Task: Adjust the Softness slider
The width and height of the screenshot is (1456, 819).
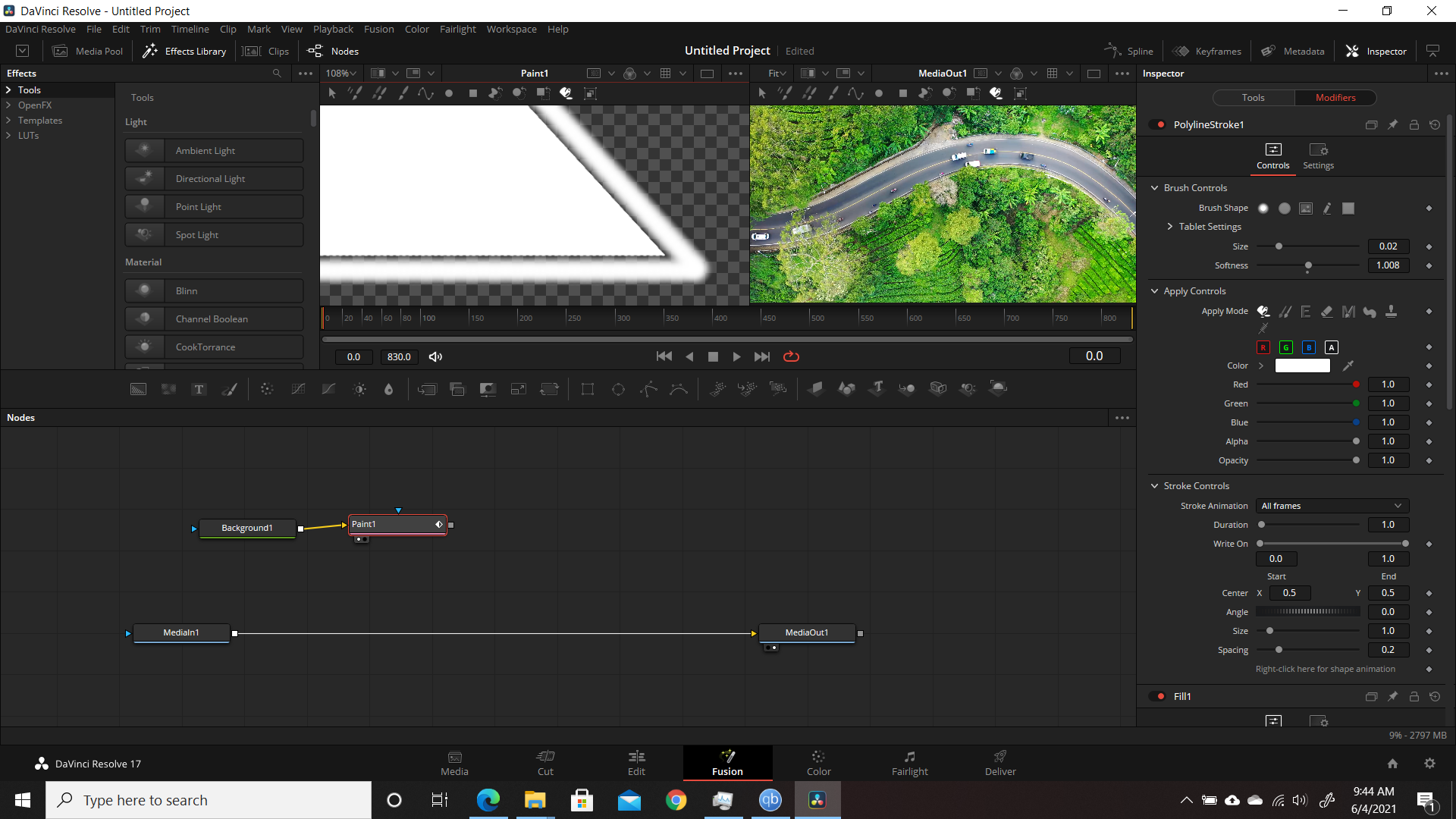Action: pyautogui.click(x=1308, y=265)
